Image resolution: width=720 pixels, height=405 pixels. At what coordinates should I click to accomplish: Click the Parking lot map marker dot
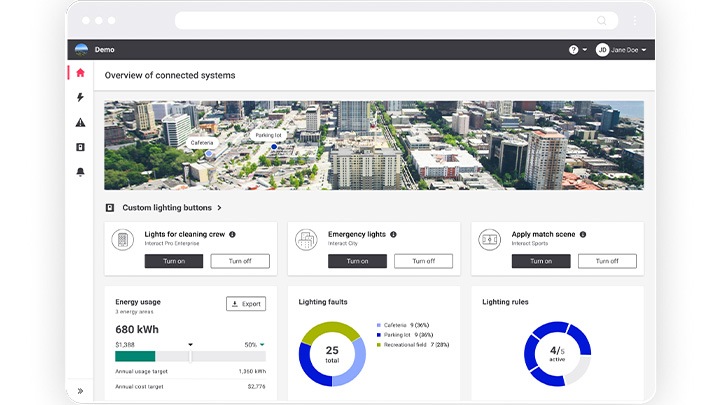(274, 146)
